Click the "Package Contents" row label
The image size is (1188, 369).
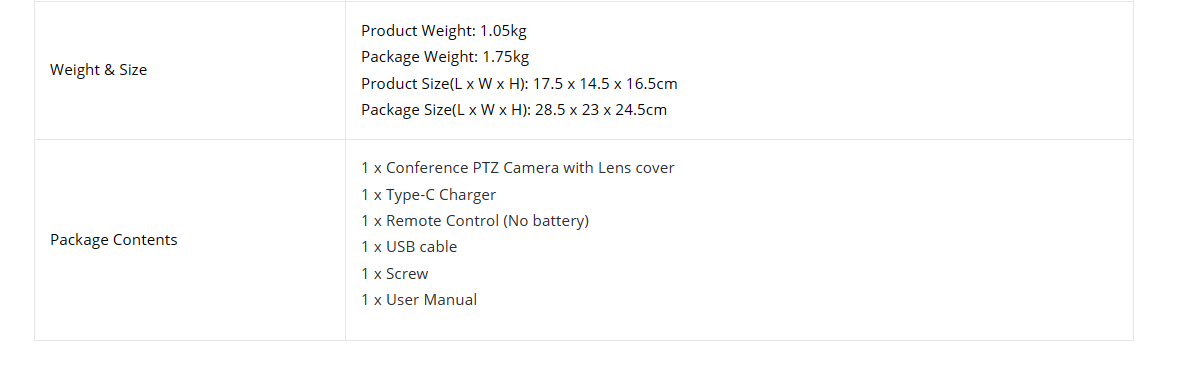(114, 239)
